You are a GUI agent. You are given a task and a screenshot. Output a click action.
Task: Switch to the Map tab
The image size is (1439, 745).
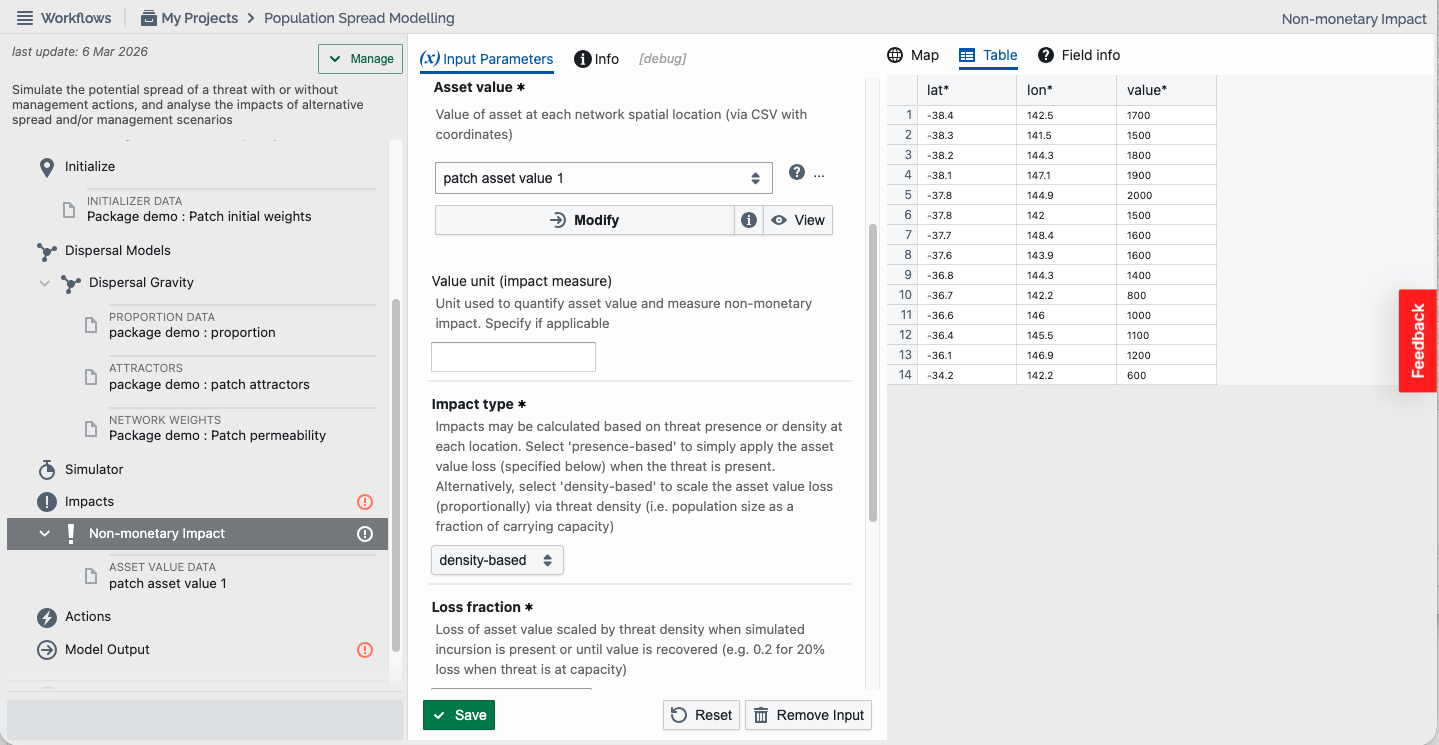(913, 55)
